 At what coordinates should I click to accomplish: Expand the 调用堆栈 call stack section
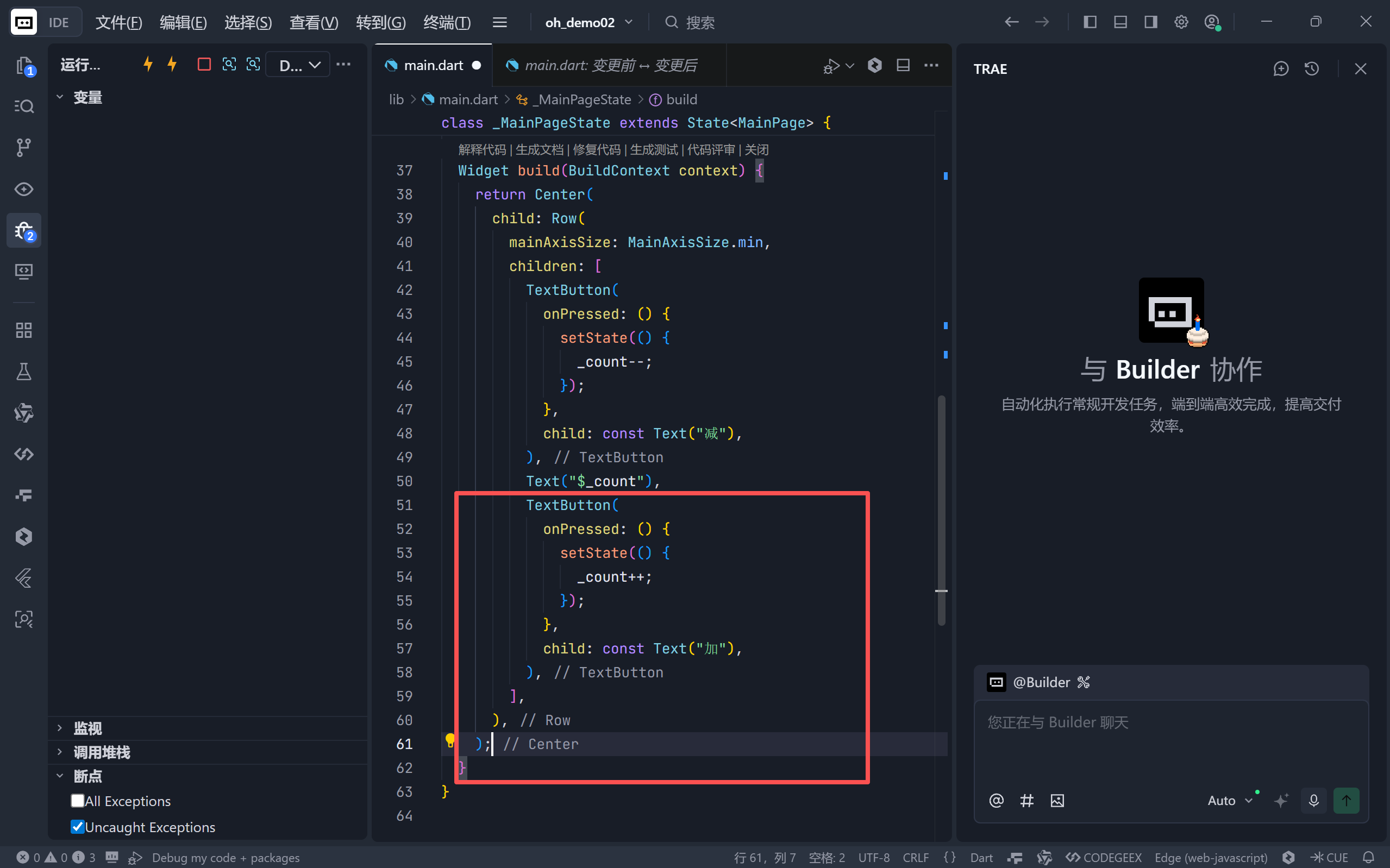tap(101, 752)
